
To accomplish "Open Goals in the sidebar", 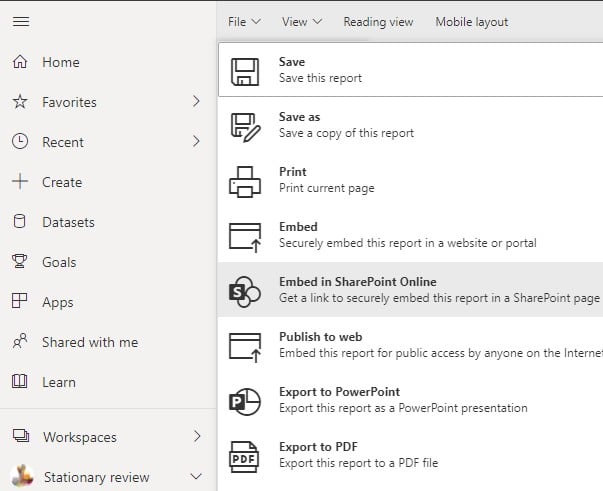I will (x=59, y=262).
